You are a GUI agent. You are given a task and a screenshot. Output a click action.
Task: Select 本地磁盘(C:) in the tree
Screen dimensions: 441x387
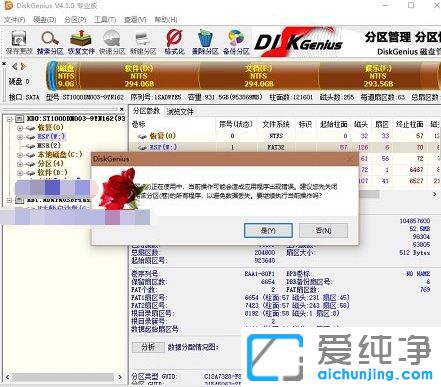(60, 155)
